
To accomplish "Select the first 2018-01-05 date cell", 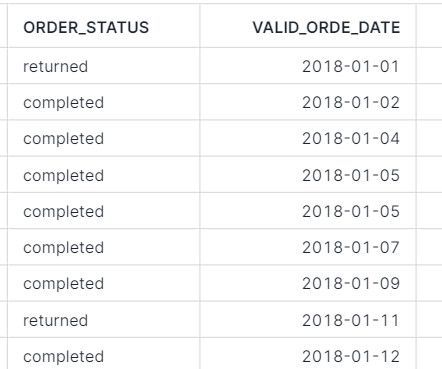I will tap(308, 175).
